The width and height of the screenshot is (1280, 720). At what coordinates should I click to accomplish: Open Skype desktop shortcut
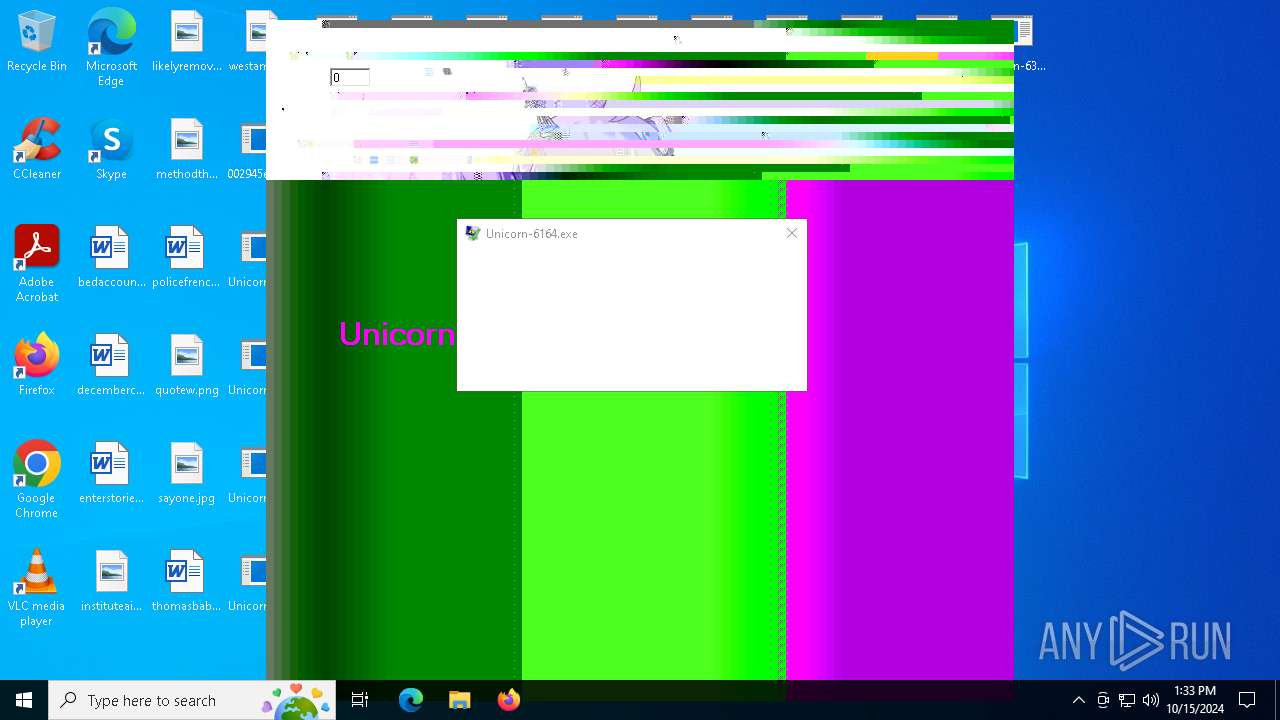coord(111,150)
